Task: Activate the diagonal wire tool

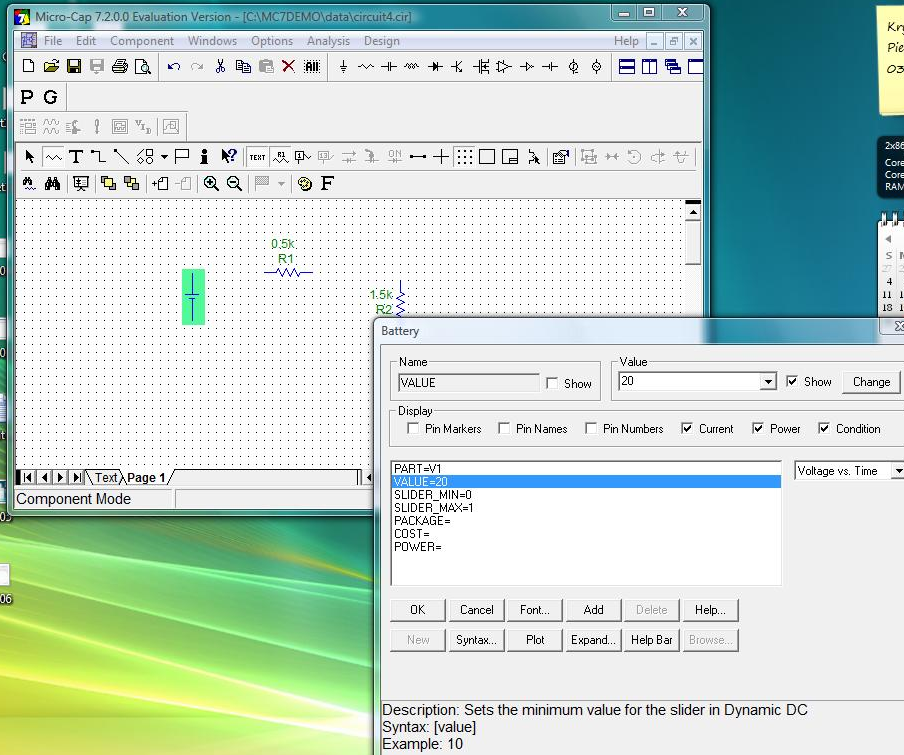Action: point(121,157)
